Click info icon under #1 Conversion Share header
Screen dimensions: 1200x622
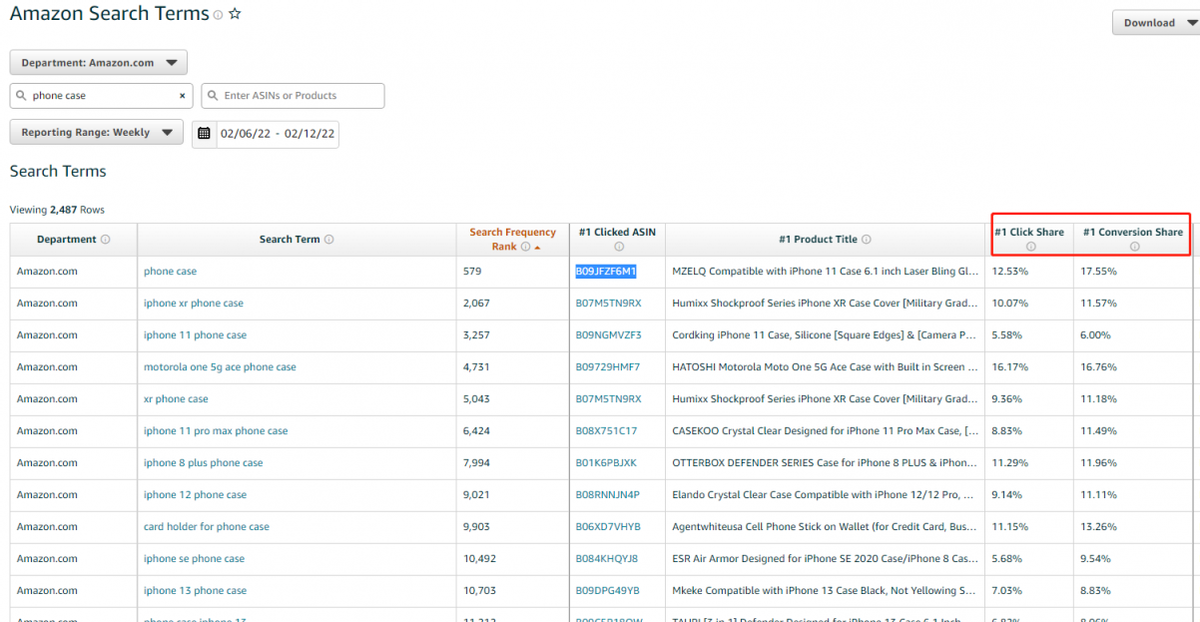tap(1134, 247)
